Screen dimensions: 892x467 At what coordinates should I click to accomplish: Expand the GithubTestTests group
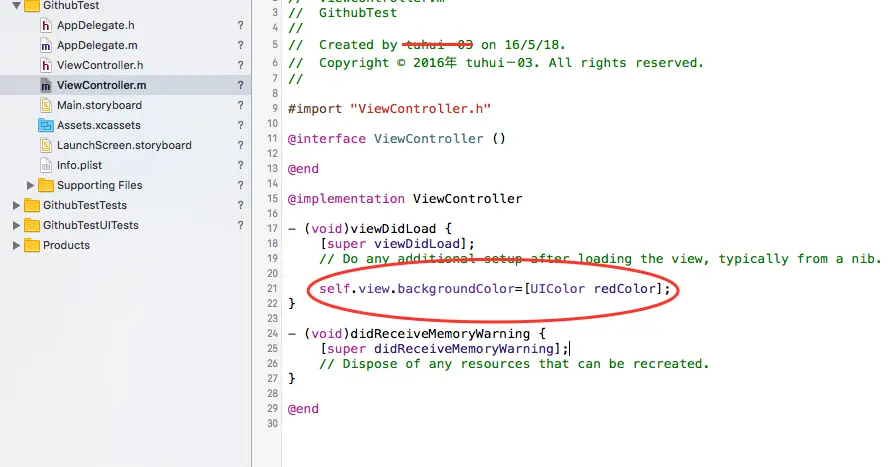click(16, 205)
